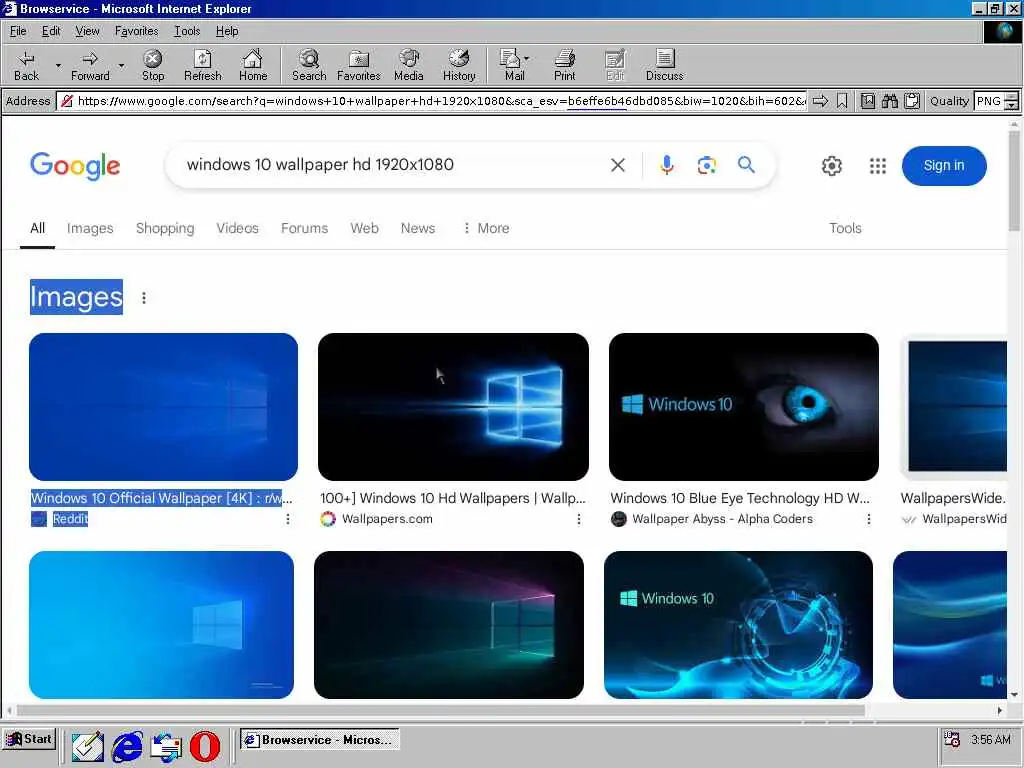Screen dimensions: 1024x768
Task: Open the Tools menu
Action: 187,31
